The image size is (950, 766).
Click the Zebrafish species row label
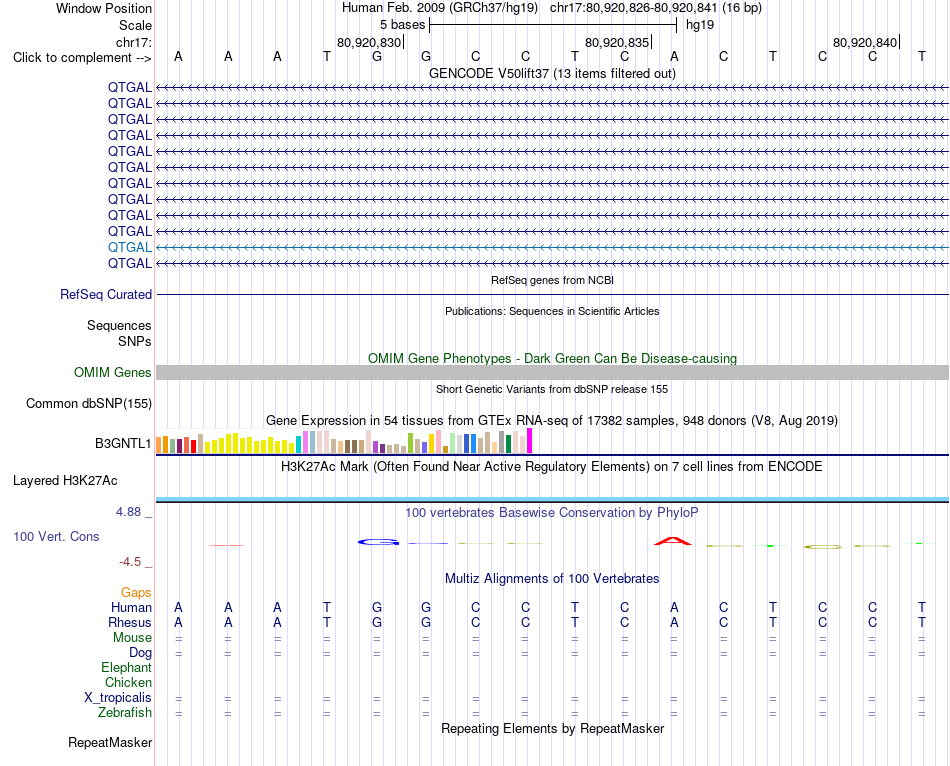[x=125, y=713]
